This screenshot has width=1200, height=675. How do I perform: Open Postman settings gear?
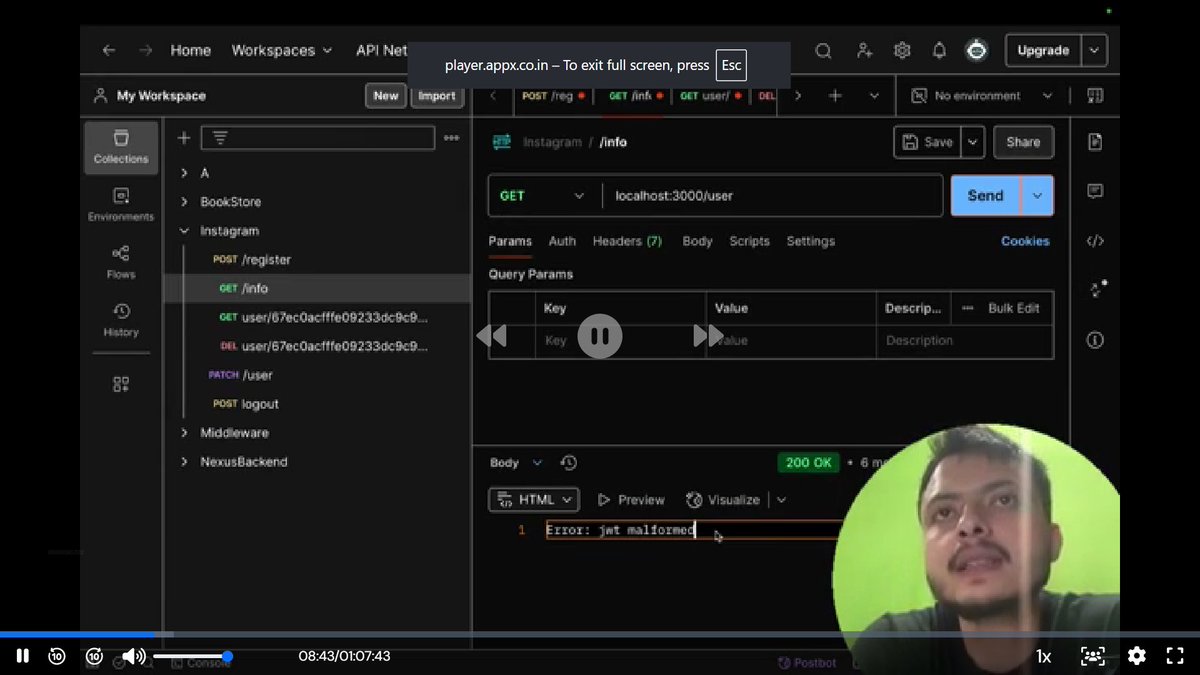[x=902, y=51]
